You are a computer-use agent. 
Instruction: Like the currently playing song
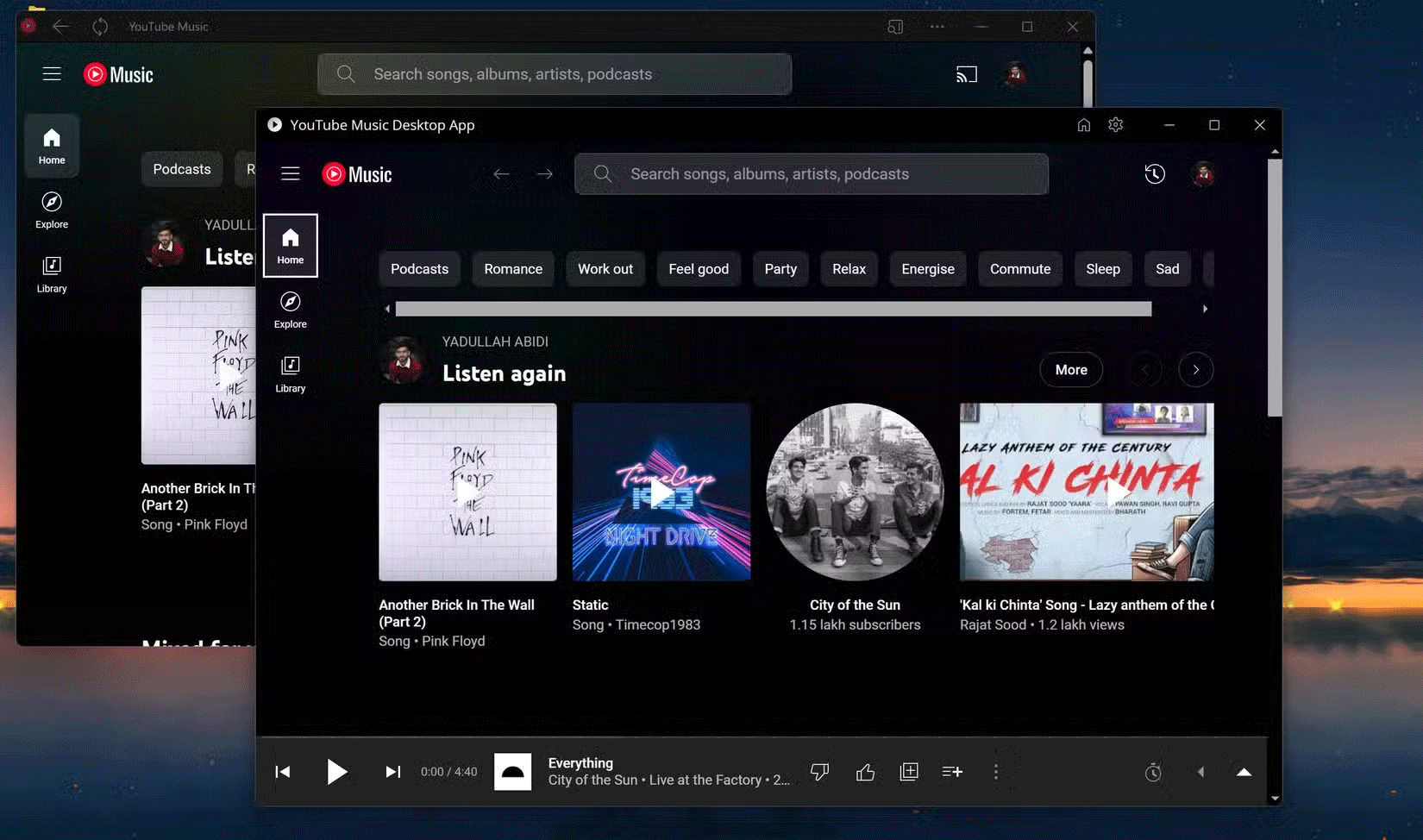[865, 772]
